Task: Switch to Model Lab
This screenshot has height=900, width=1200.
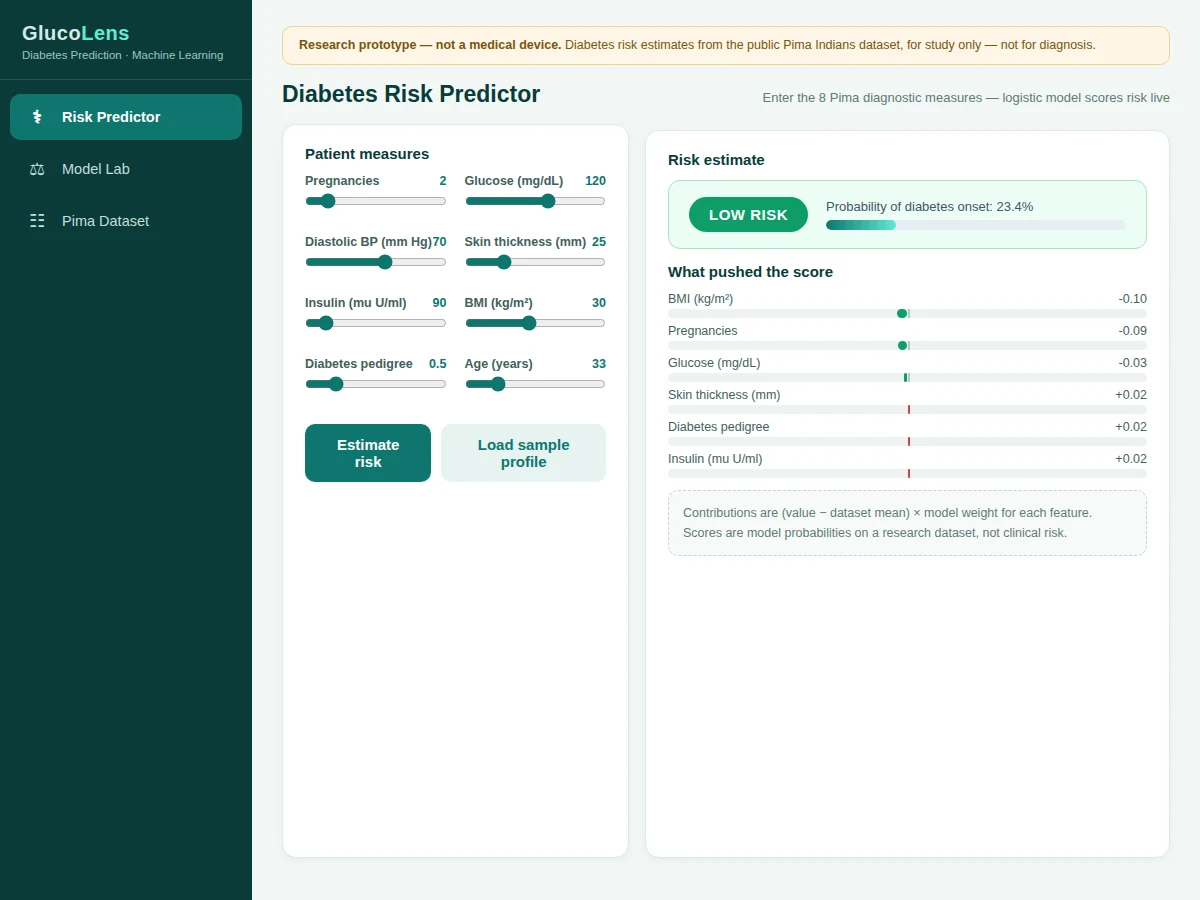Action: 126,169
